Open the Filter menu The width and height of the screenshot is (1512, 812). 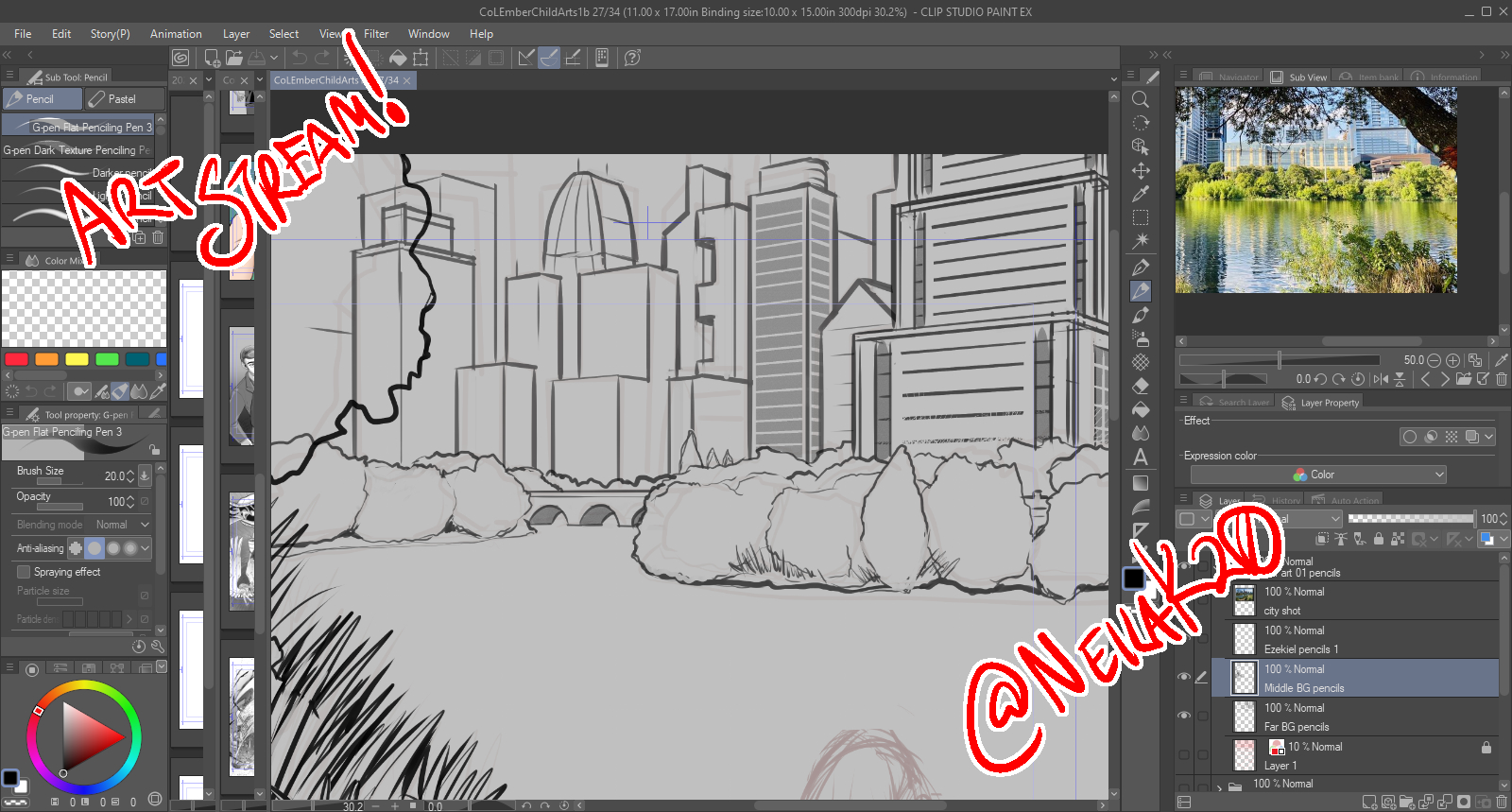point(376,34)
